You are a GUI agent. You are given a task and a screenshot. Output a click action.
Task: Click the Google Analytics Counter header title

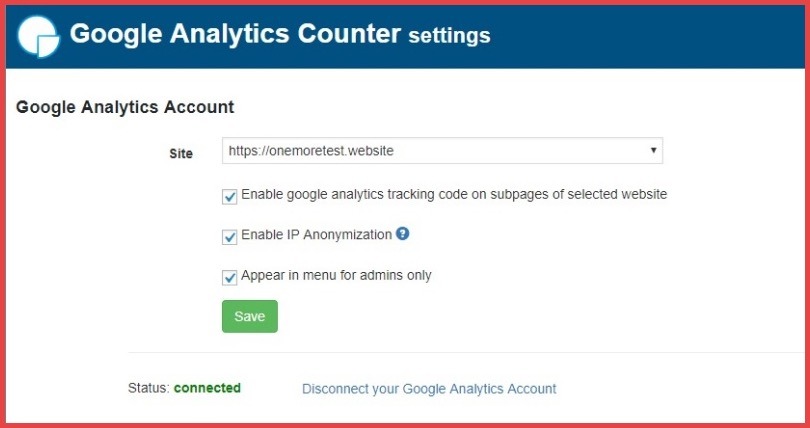tap(235, 35)
